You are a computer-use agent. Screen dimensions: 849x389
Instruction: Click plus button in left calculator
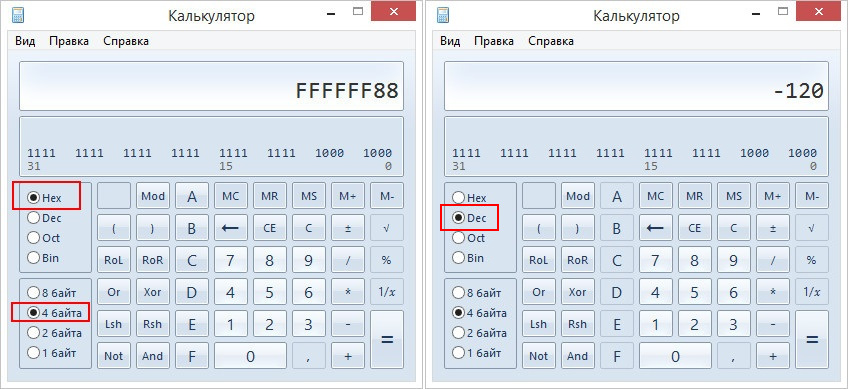[x=348, y=356]
